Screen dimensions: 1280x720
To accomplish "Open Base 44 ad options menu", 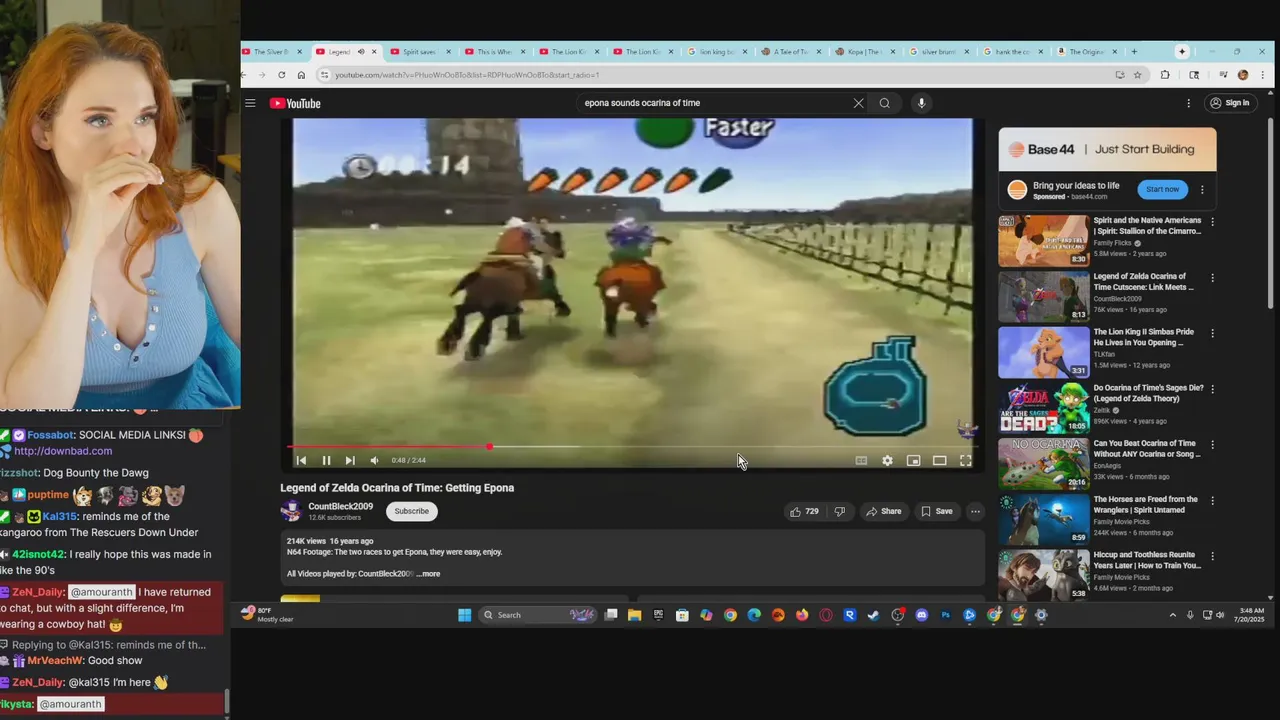I will (1202, 189).
